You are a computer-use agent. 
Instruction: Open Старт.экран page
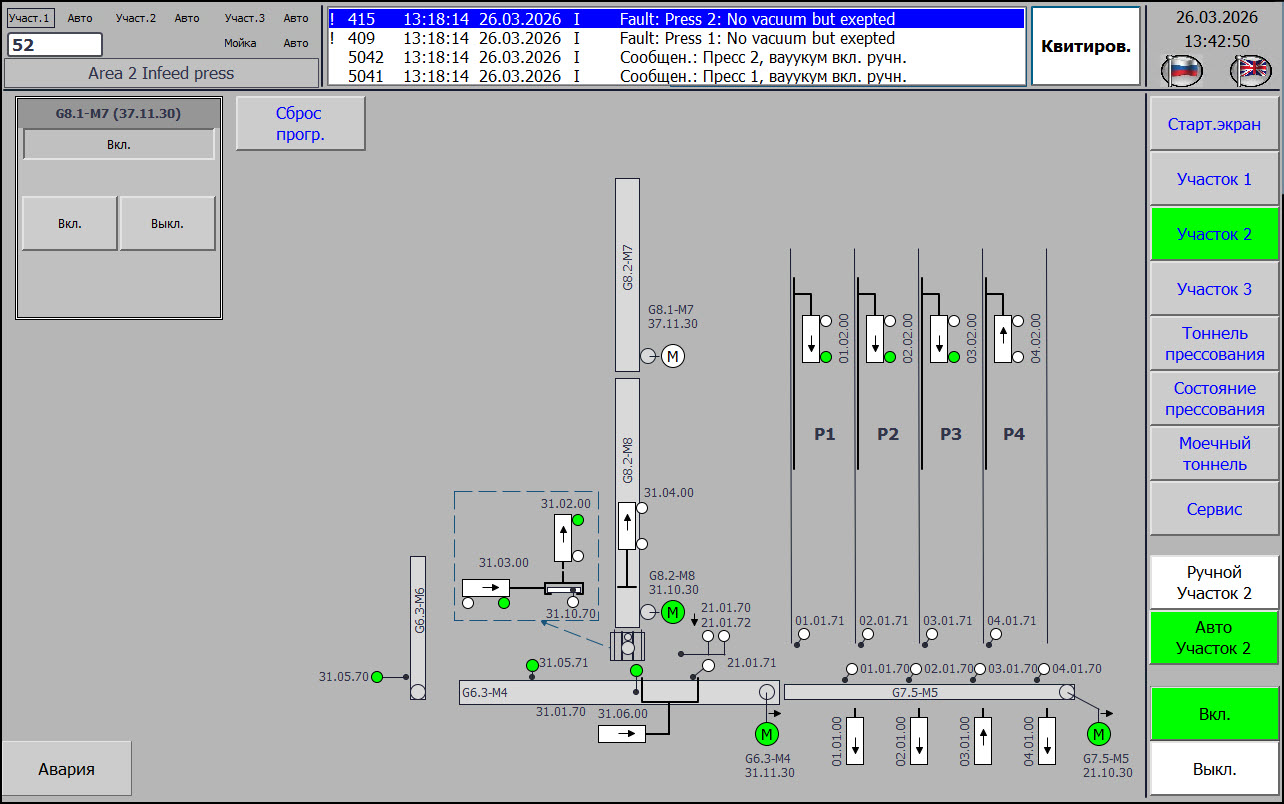1214,125
